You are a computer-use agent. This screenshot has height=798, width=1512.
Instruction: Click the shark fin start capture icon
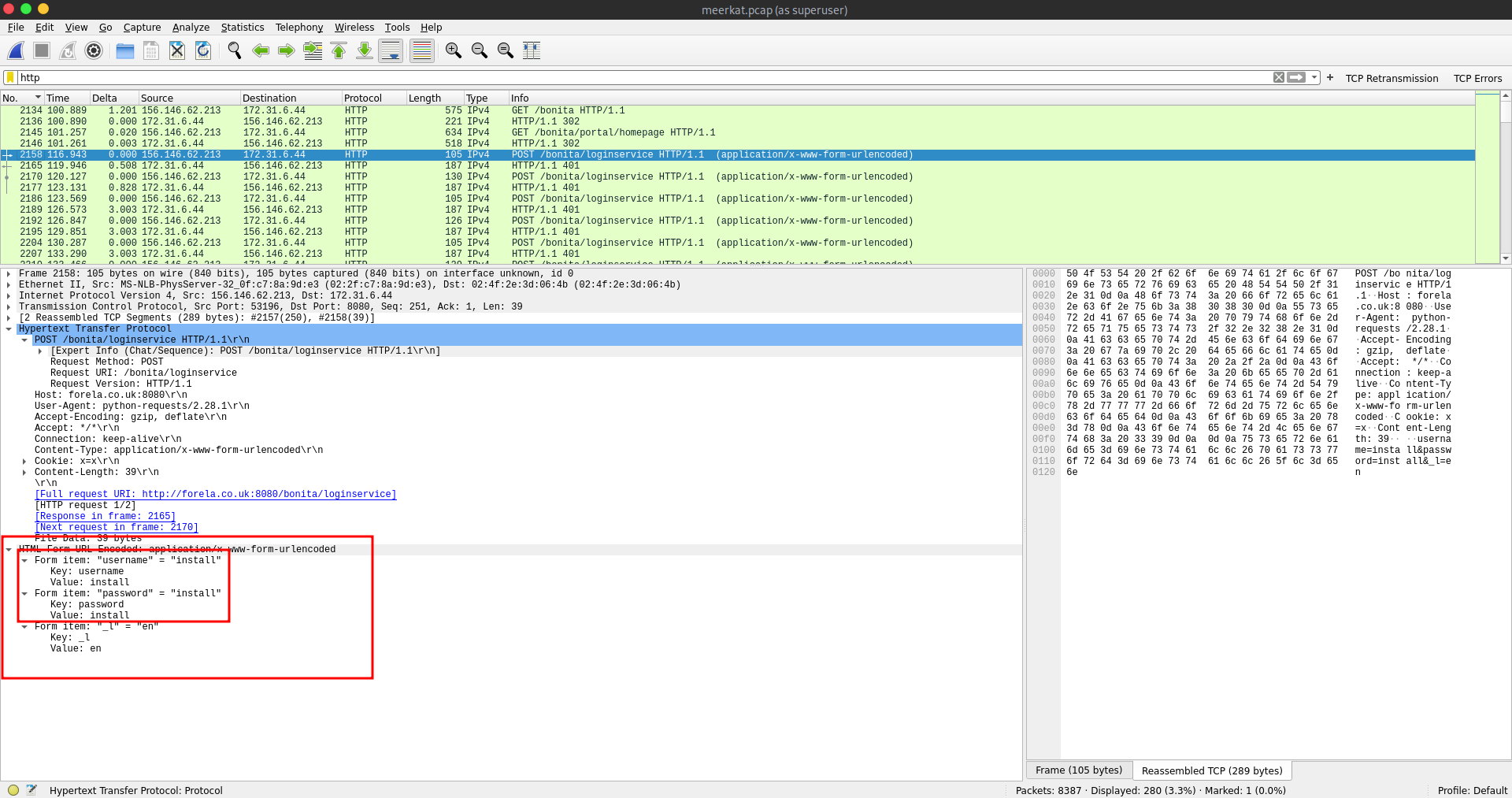point(16,50)
